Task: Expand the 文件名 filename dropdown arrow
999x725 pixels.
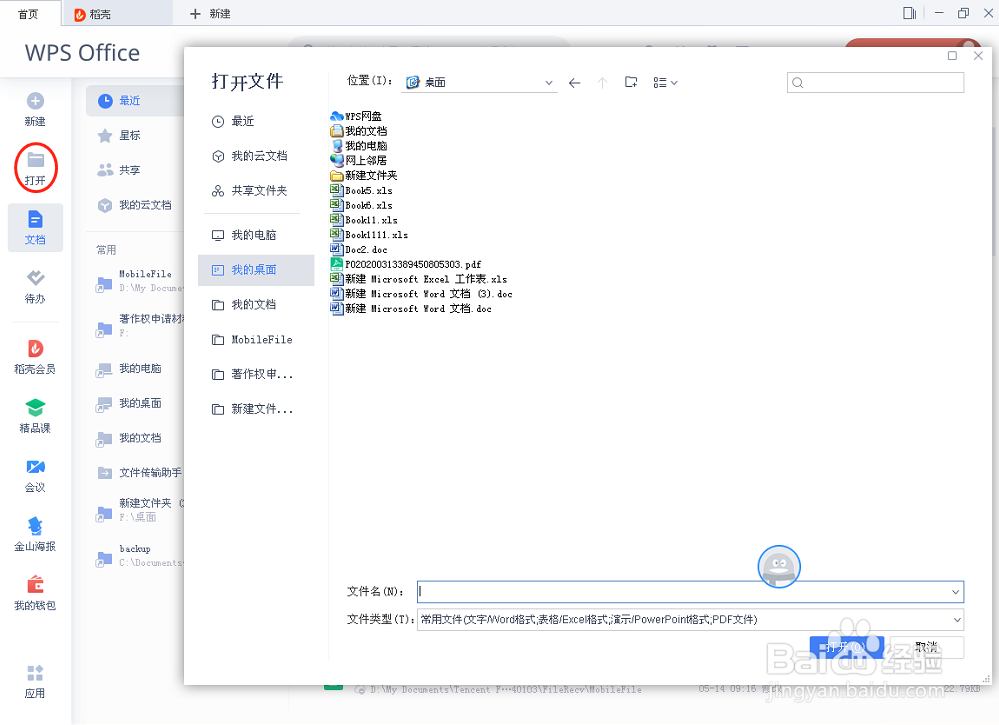Action: click(955, 592)
